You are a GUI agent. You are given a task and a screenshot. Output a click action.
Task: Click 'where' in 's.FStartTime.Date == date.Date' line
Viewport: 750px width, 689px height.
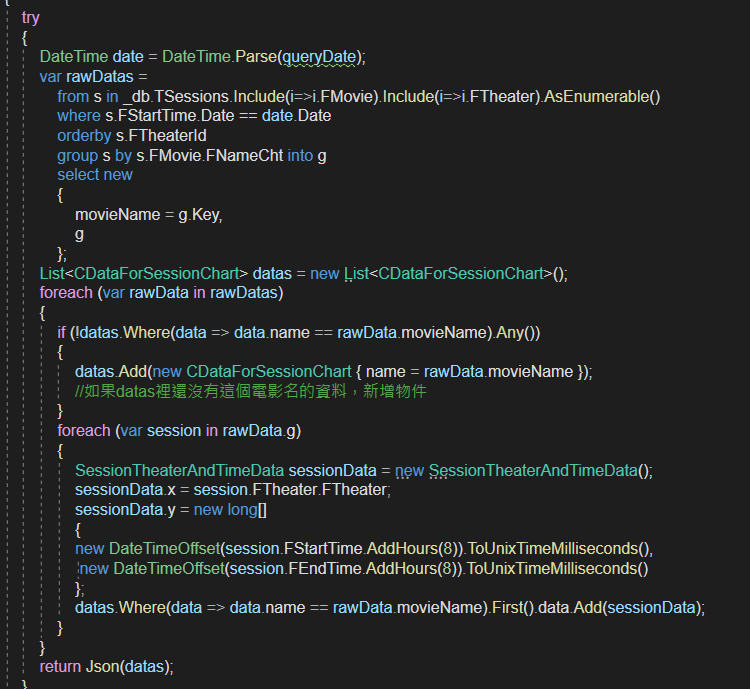(79, 116)
